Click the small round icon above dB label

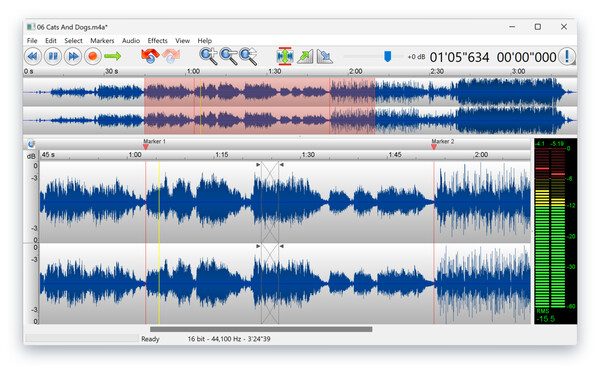[31, 144]
